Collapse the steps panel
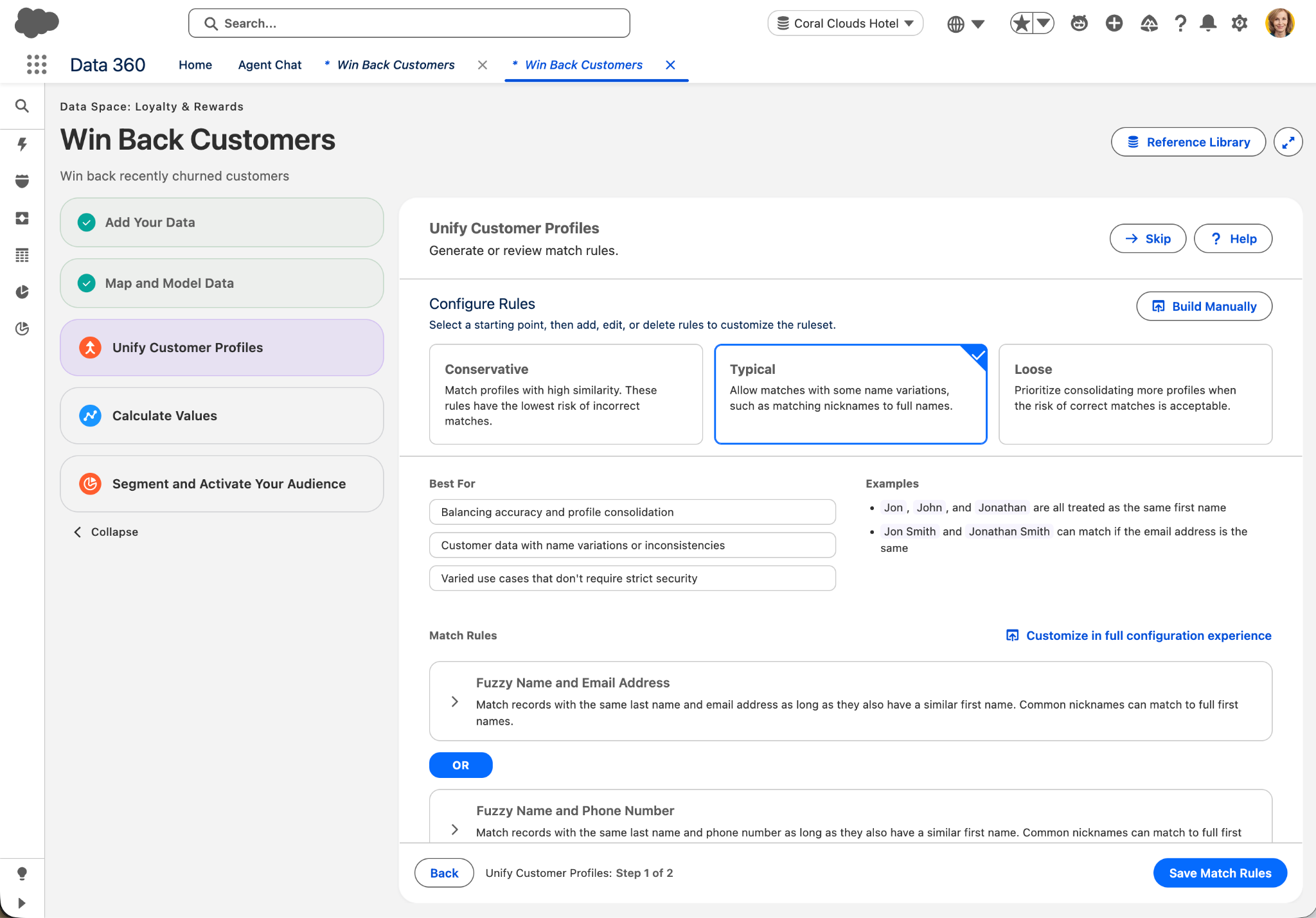The width and height of the screenshot is (1316, 918). coord(106,532)
